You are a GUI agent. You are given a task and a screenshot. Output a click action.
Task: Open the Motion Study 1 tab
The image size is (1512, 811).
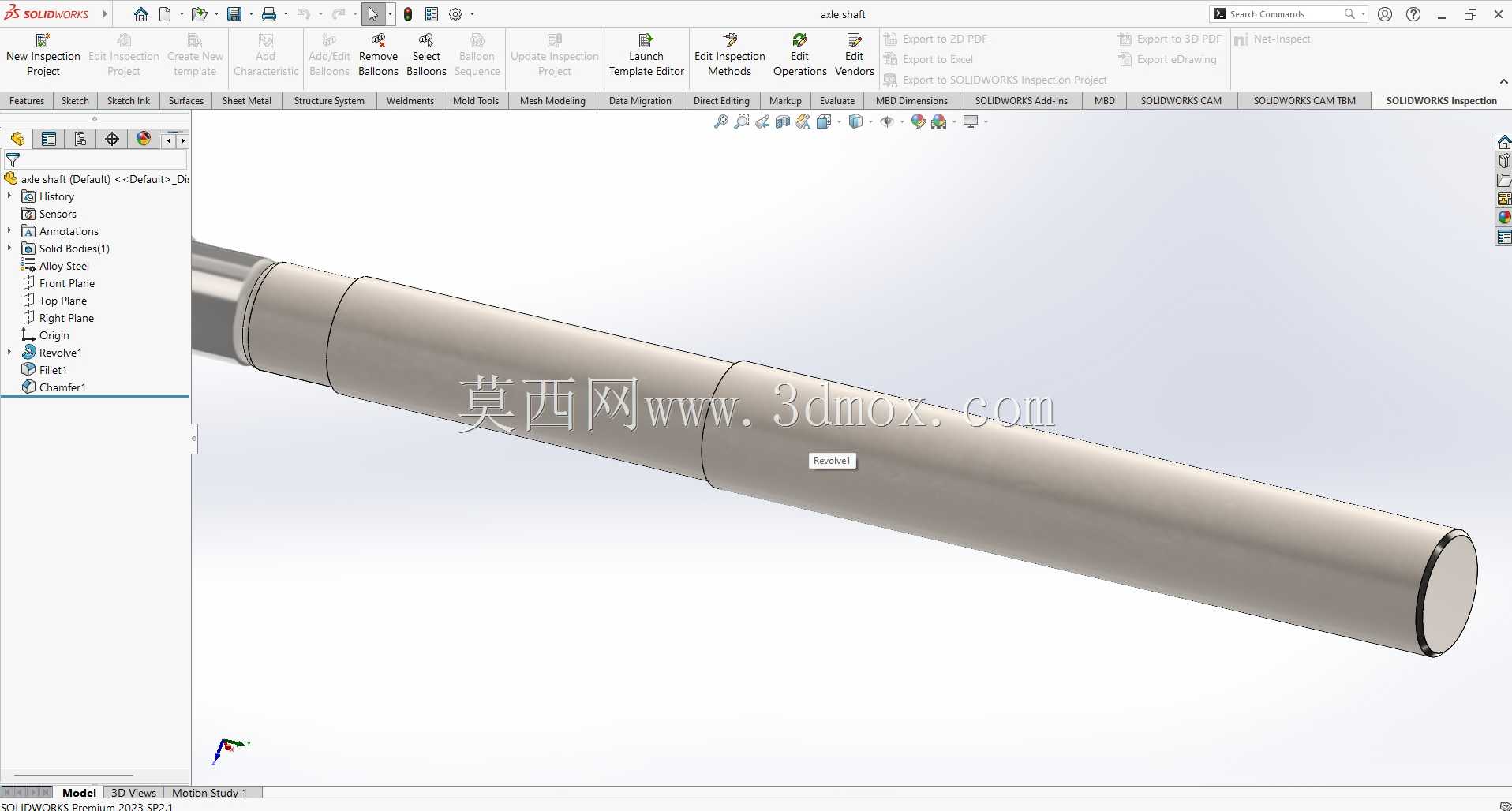(x=210, y=793)
